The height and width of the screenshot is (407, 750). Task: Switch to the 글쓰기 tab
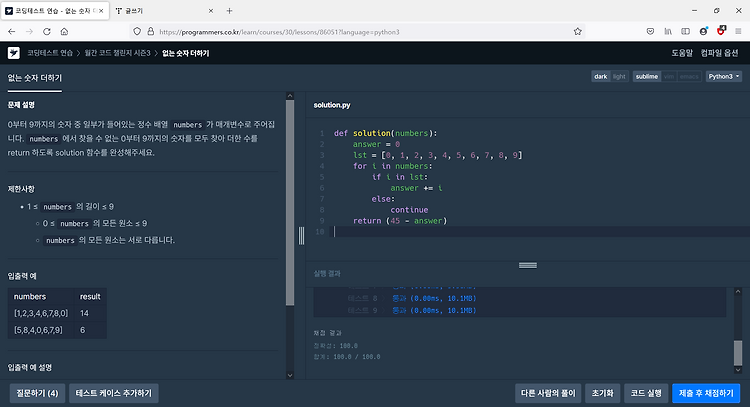[165, 11]
